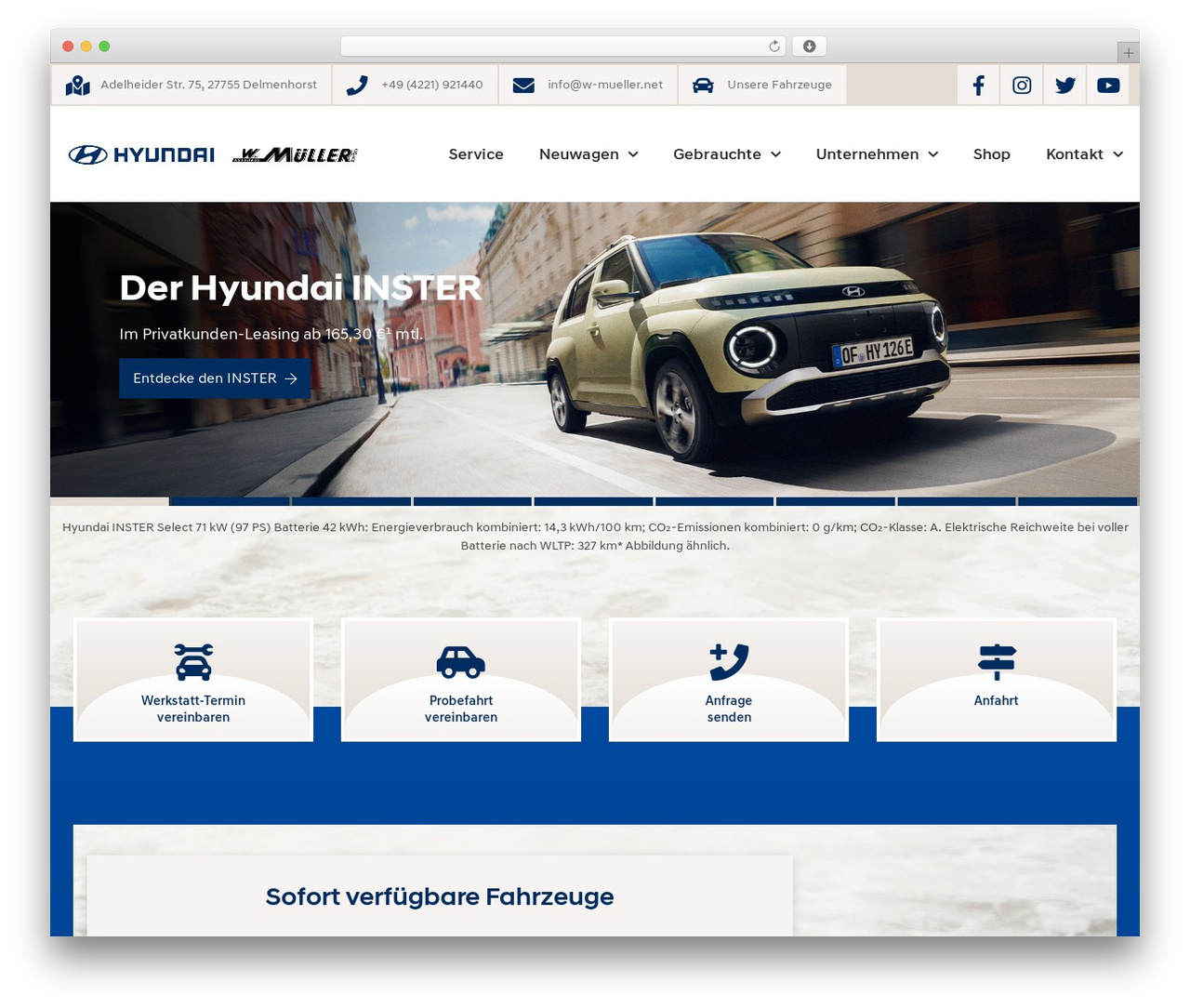Click the Sofort verfügbare Fahrzeuge heading
The width and height of the screenshot is (1190, 1008).
(440, 896)
